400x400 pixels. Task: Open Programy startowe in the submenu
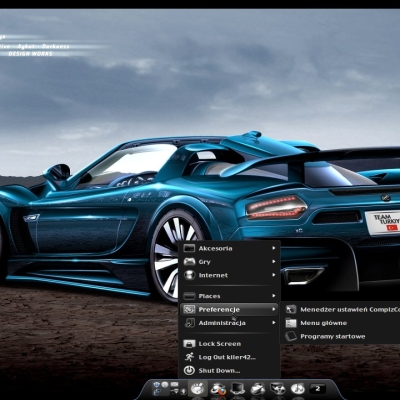341,336
